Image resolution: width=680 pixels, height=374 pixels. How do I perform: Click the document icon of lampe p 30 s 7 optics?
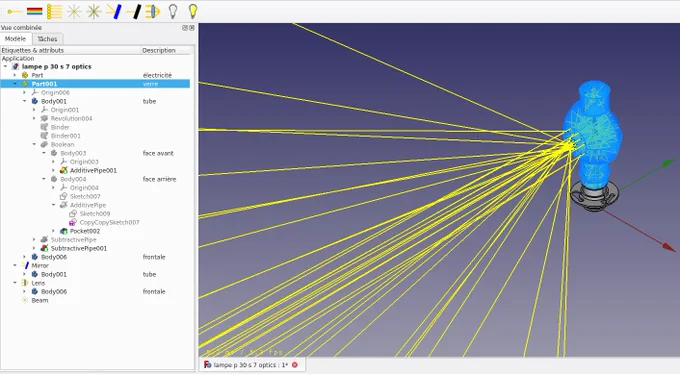[x=16, y=66]
